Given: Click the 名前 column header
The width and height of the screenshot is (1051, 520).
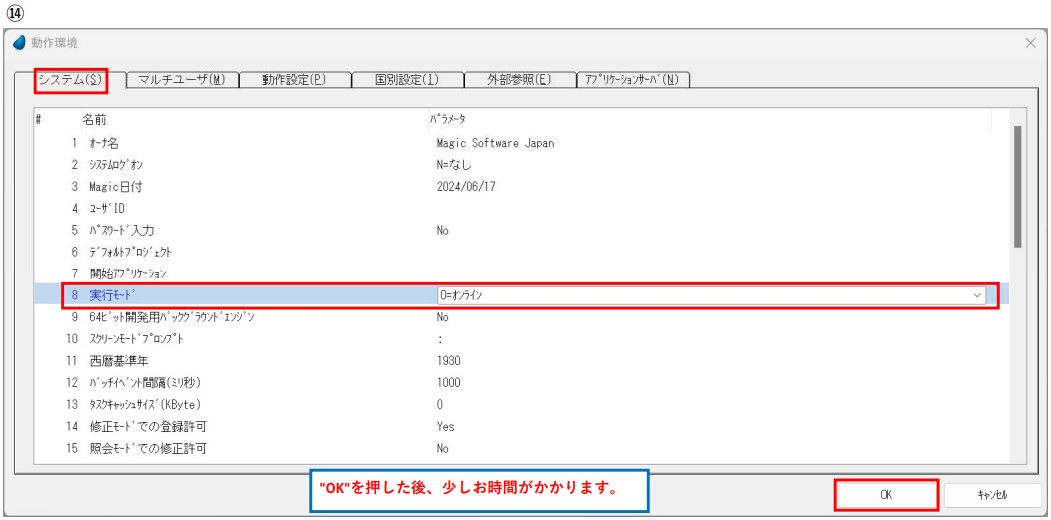Looking at the screenshot, I should (x=95, y=119).
